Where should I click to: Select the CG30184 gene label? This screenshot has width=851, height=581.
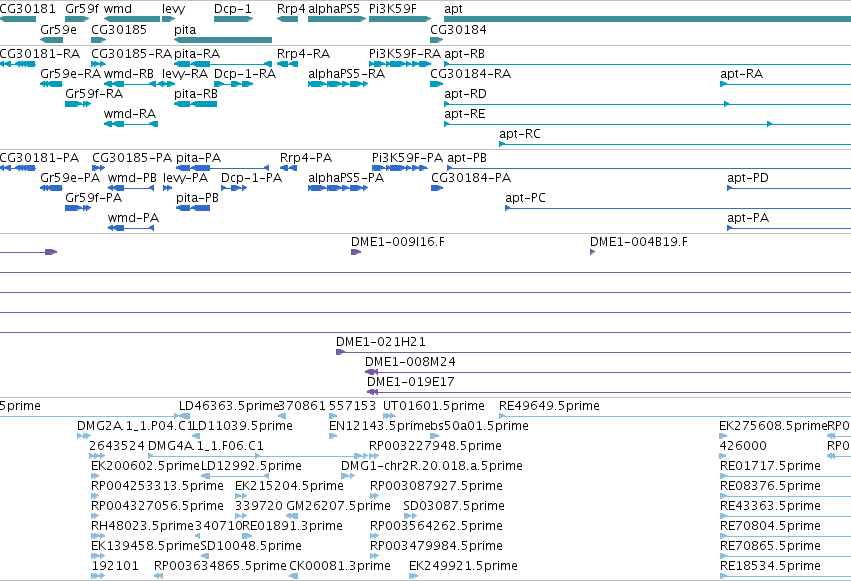(458, 29)
